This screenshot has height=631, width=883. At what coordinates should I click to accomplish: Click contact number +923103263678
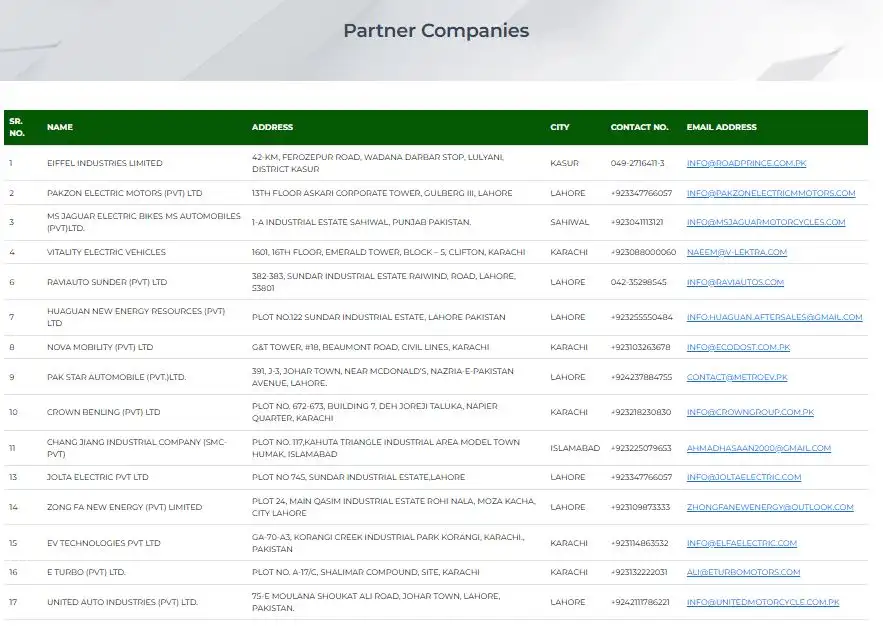[x=640, y=347]
